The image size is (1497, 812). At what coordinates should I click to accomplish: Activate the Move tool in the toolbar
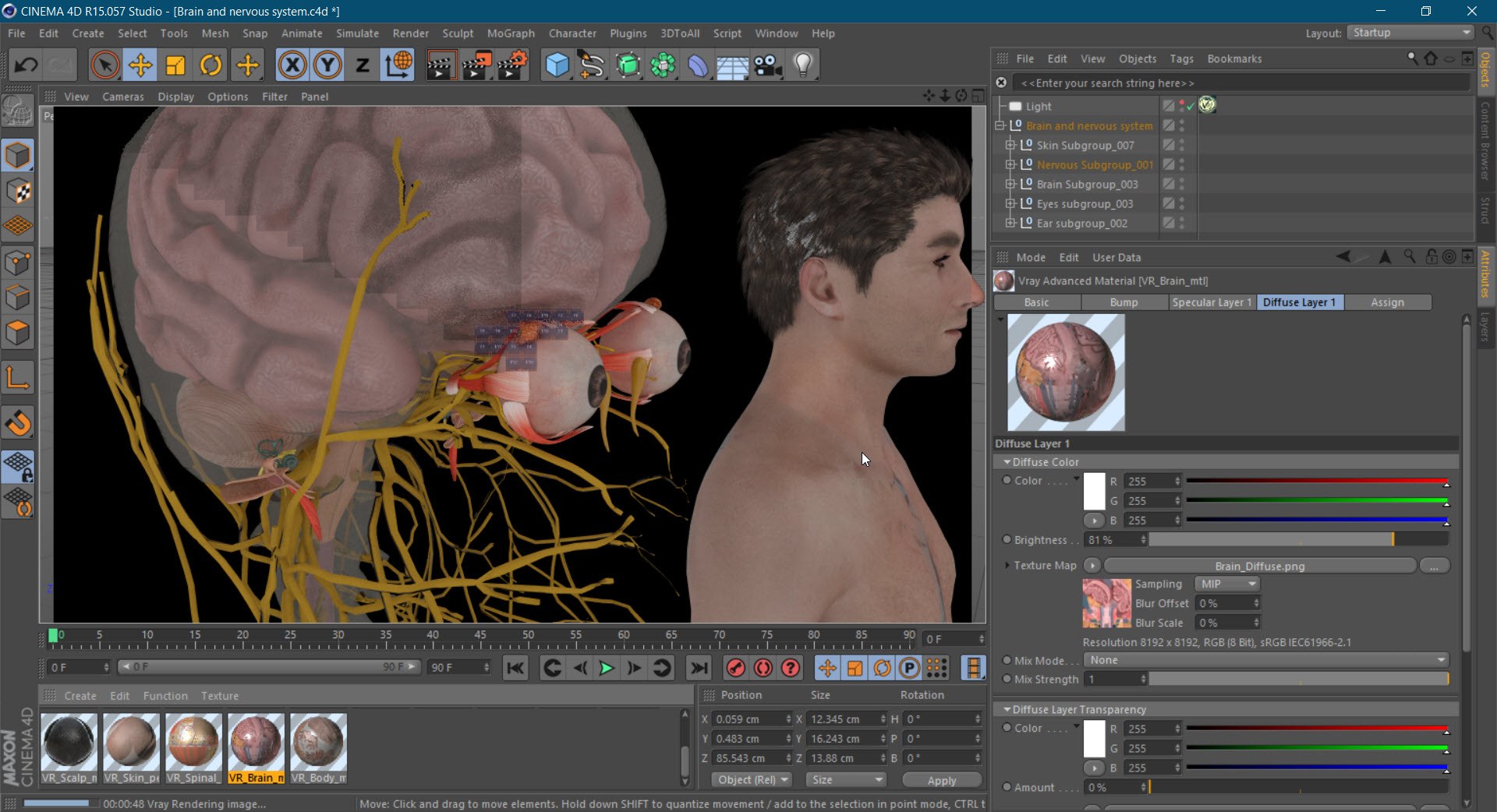tap(140, 65)
